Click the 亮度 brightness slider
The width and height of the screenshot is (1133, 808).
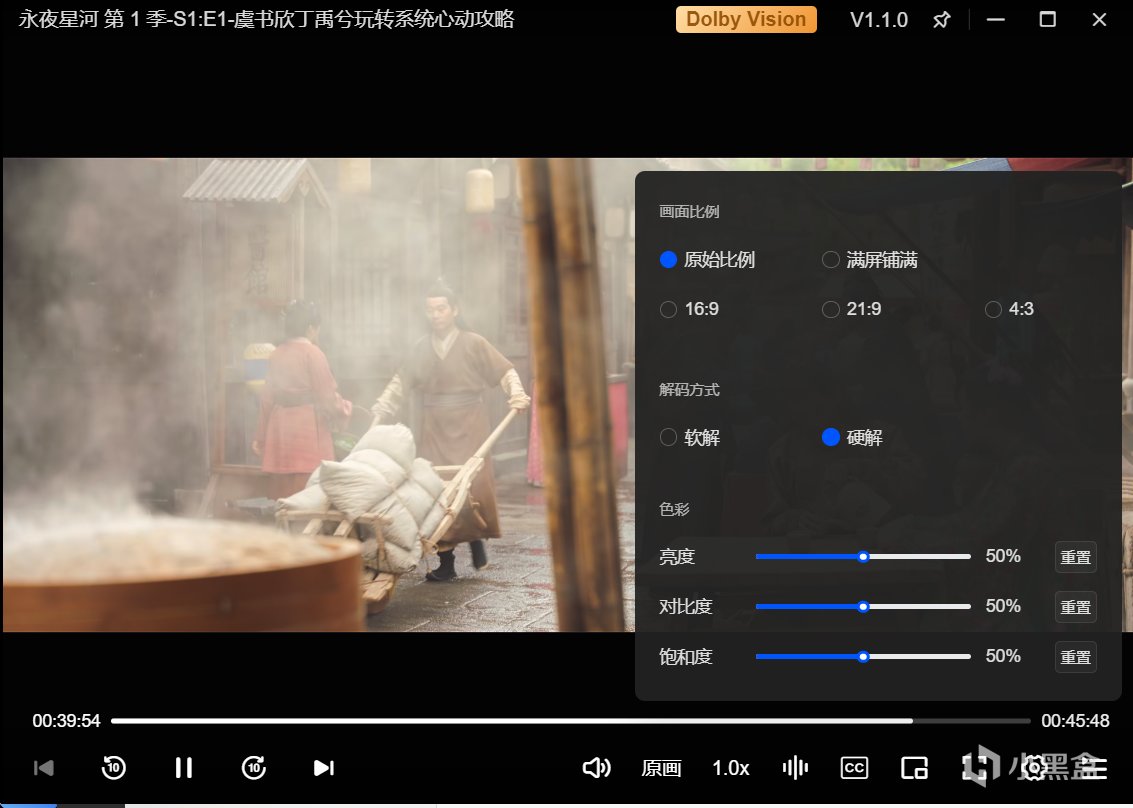(863, 556)
